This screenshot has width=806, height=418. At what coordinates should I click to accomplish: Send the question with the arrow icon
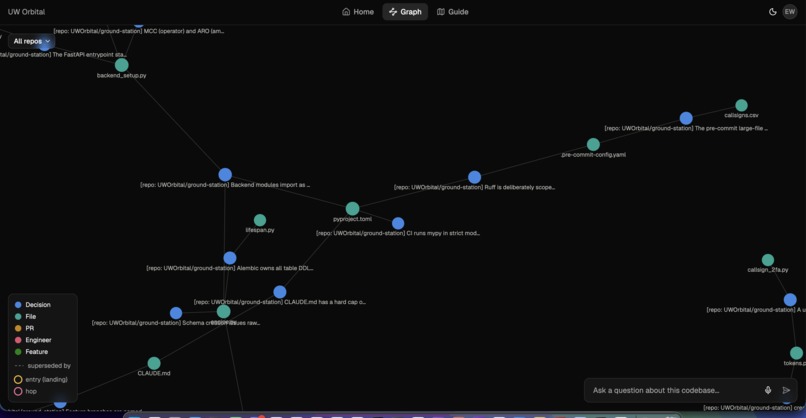pyautogui.click(x=786, y=390)
